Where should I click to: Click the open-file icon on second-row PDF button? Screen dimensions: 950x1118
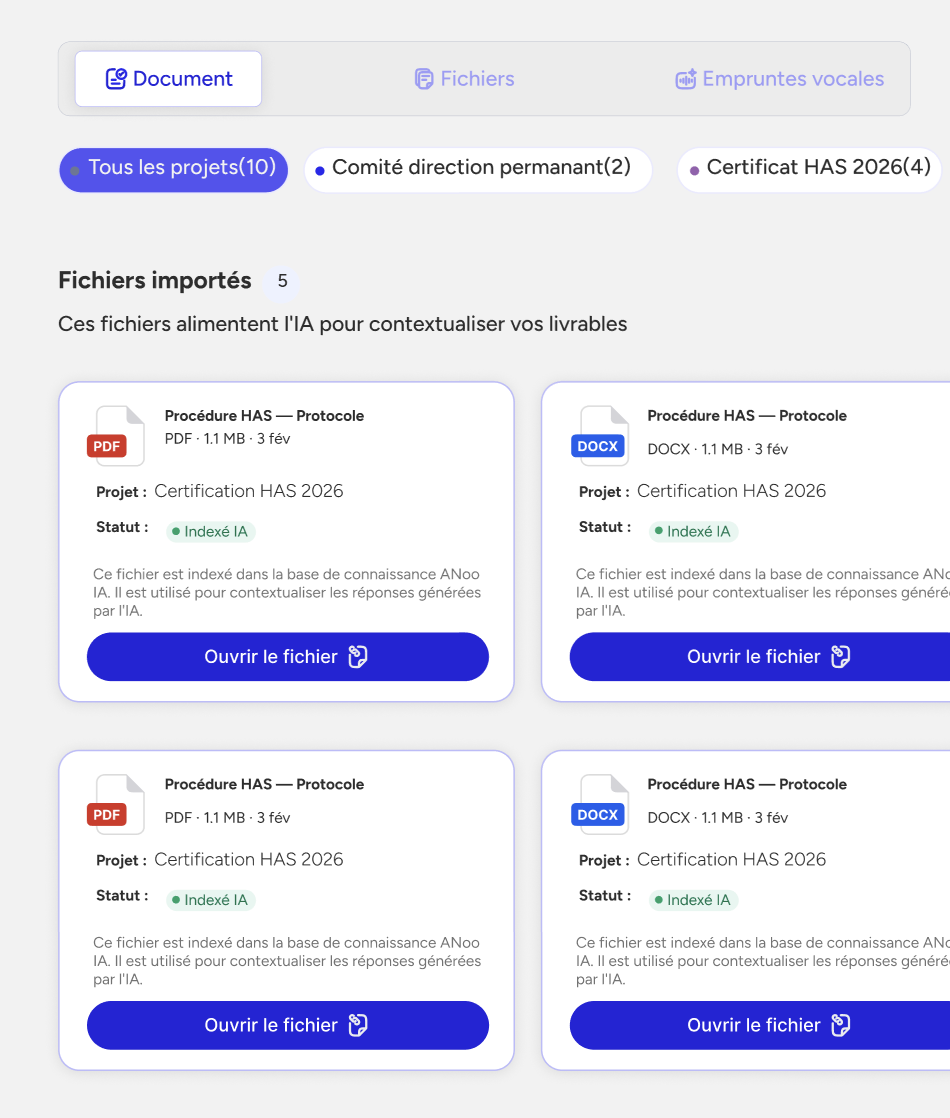tap(357, 1025)
